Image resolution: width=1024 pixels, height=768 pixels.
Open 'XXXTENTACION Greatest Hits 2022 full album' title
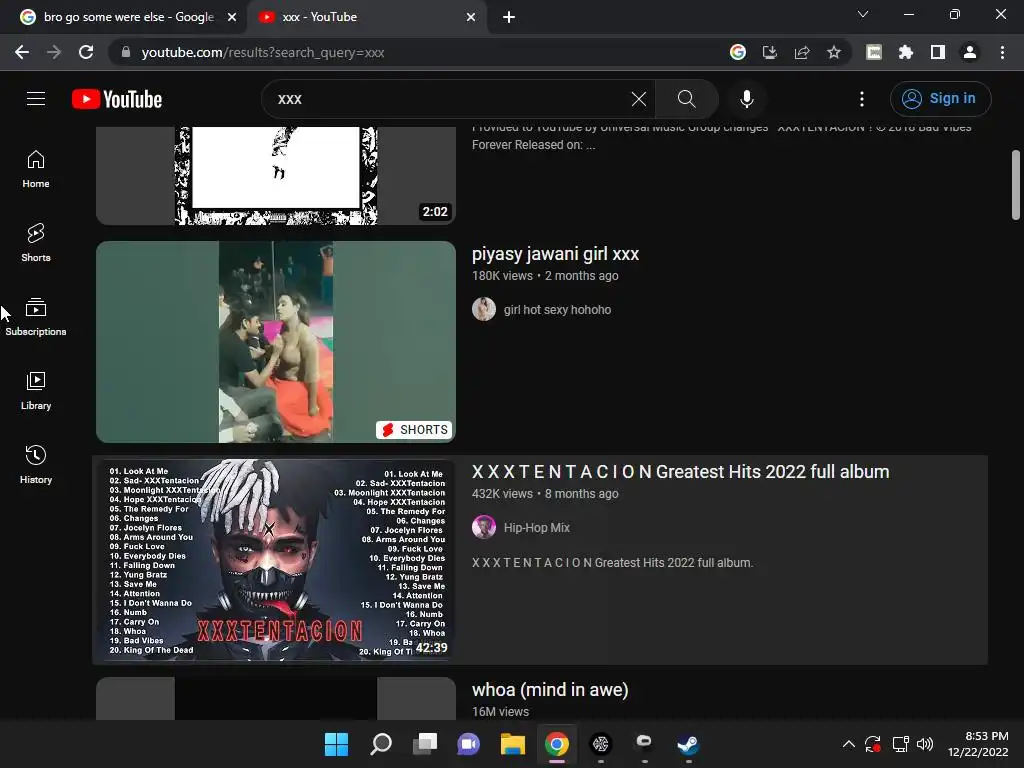(x=680, y=472)
